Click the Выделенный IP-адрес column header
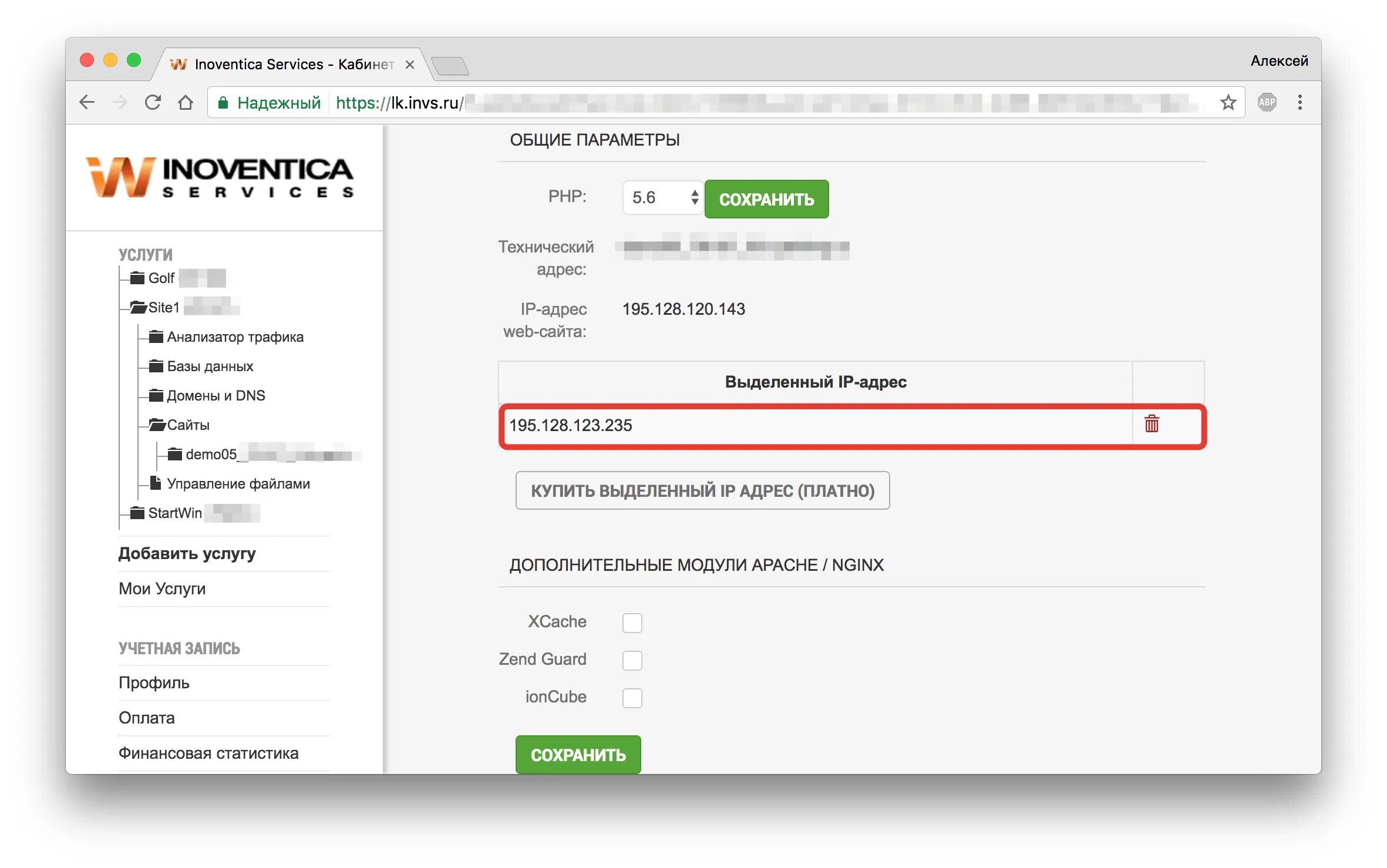Image resolution: width=1387 pixels, height=868 pixels. coord(815,382)
